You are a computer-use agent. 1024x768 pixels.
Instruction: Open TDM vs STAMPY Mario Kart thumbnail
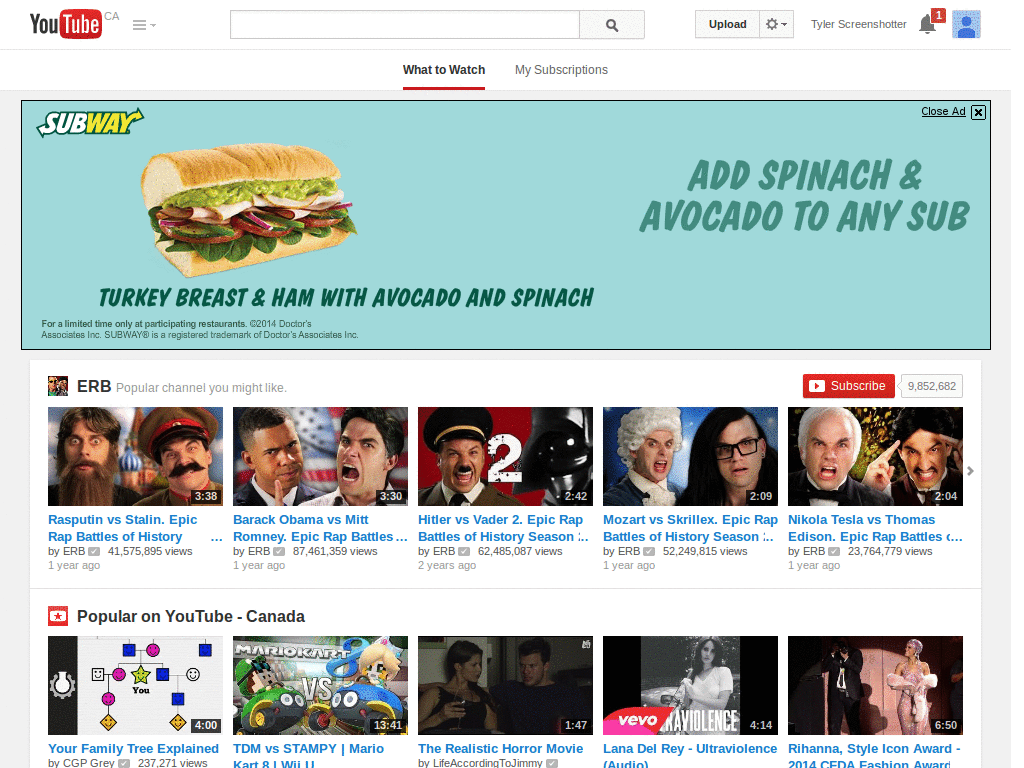pos(320,686)
